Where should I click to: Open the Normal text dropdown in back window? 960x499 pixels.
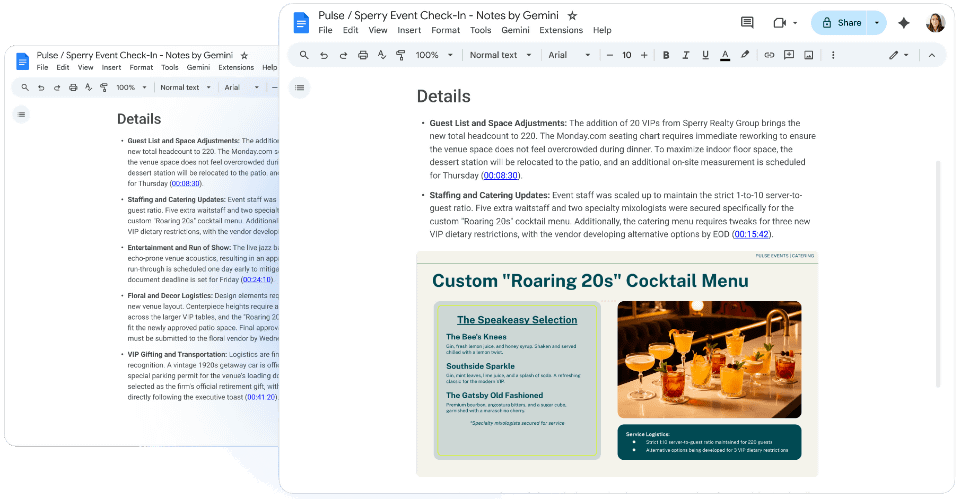(x=185, y=88)
